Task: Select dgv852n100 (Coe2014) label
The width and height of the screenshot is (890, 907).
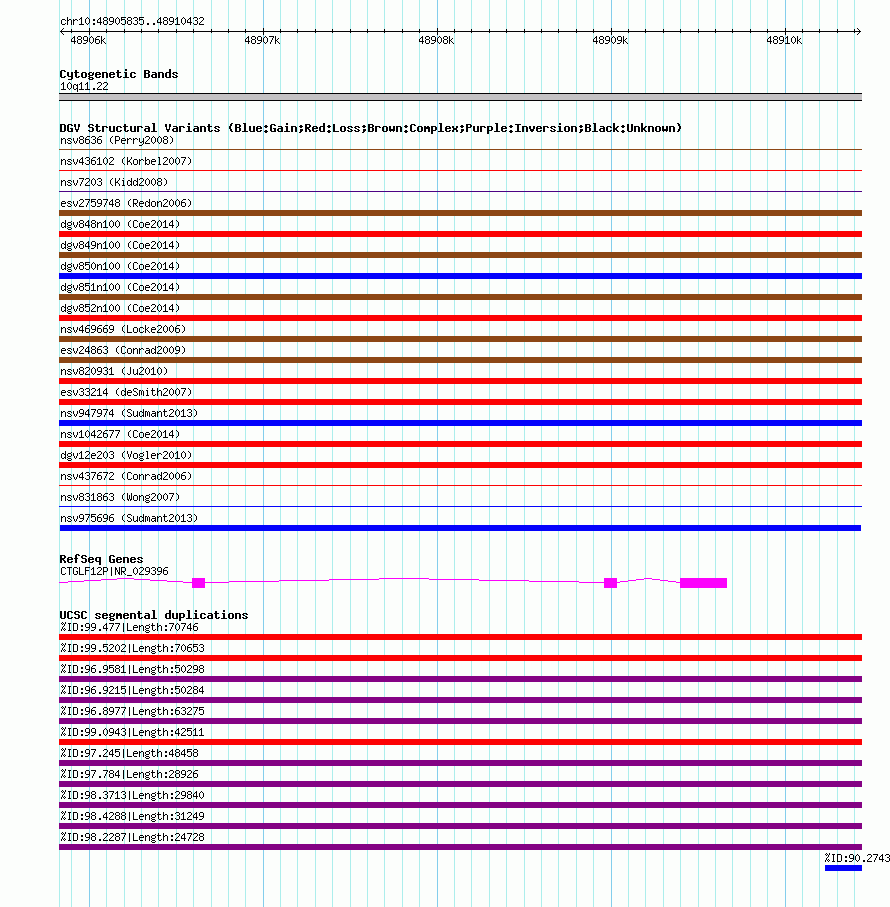Action: click(120, 308)
